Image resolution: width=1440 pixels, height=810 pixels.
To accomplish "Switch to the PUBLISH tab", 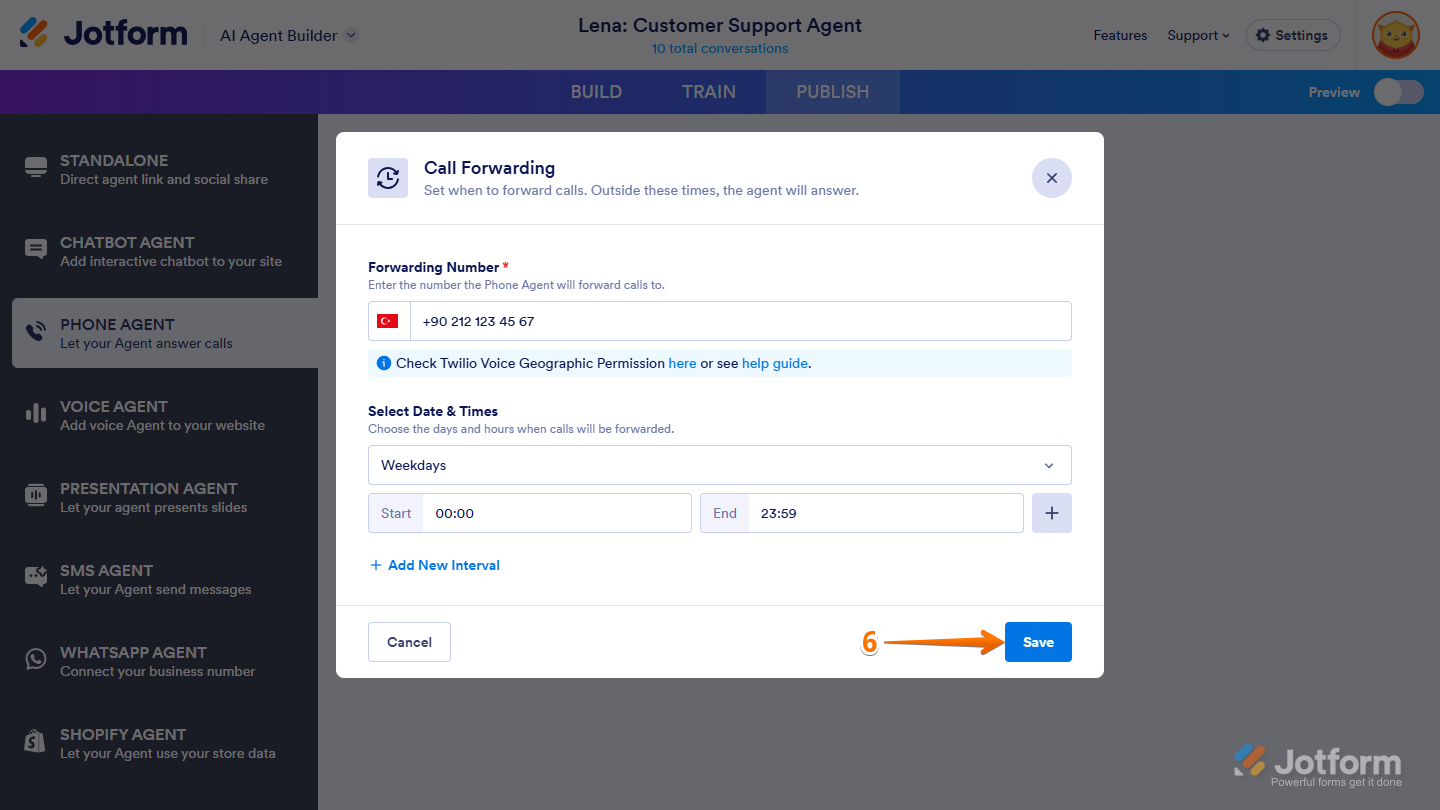I will pyautogui.click(x=833, y=92).
